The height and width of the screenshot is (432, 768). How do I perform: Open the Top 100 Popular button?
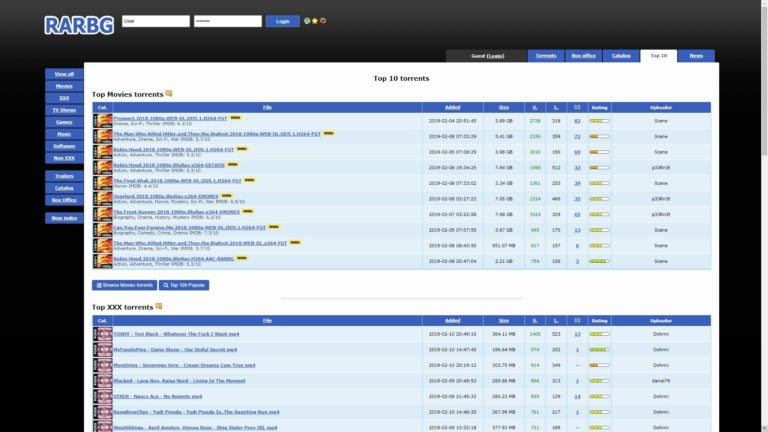[x=183, y=285]
